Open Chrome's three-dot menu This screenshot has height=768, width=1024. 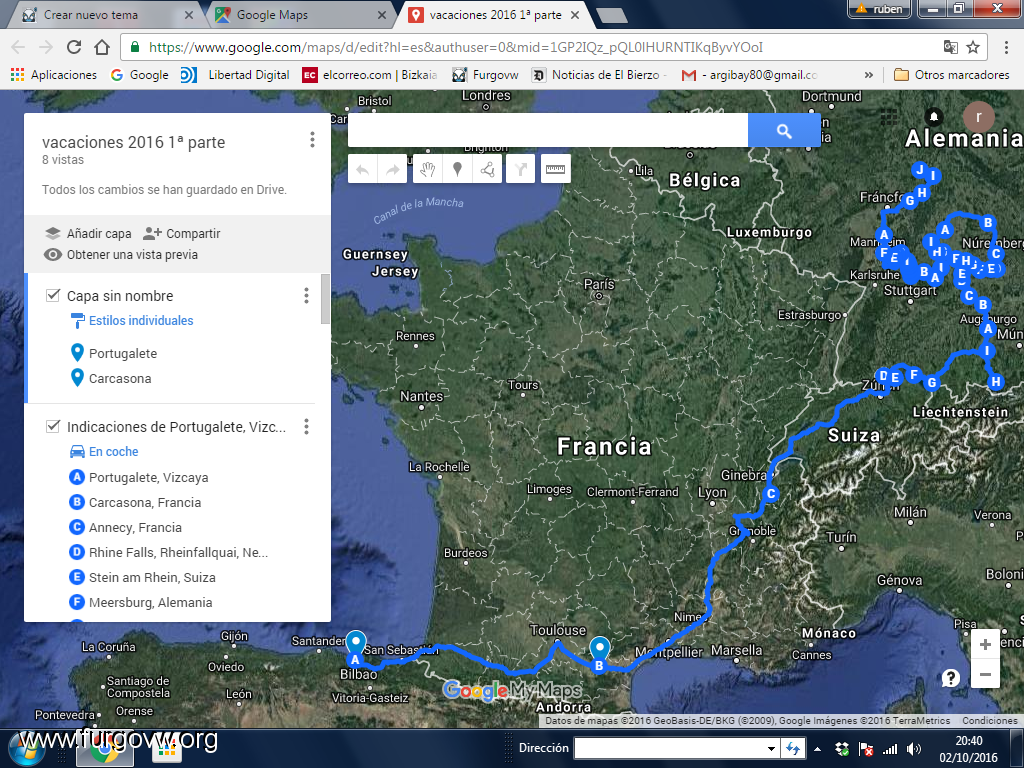click(1006, 47)
